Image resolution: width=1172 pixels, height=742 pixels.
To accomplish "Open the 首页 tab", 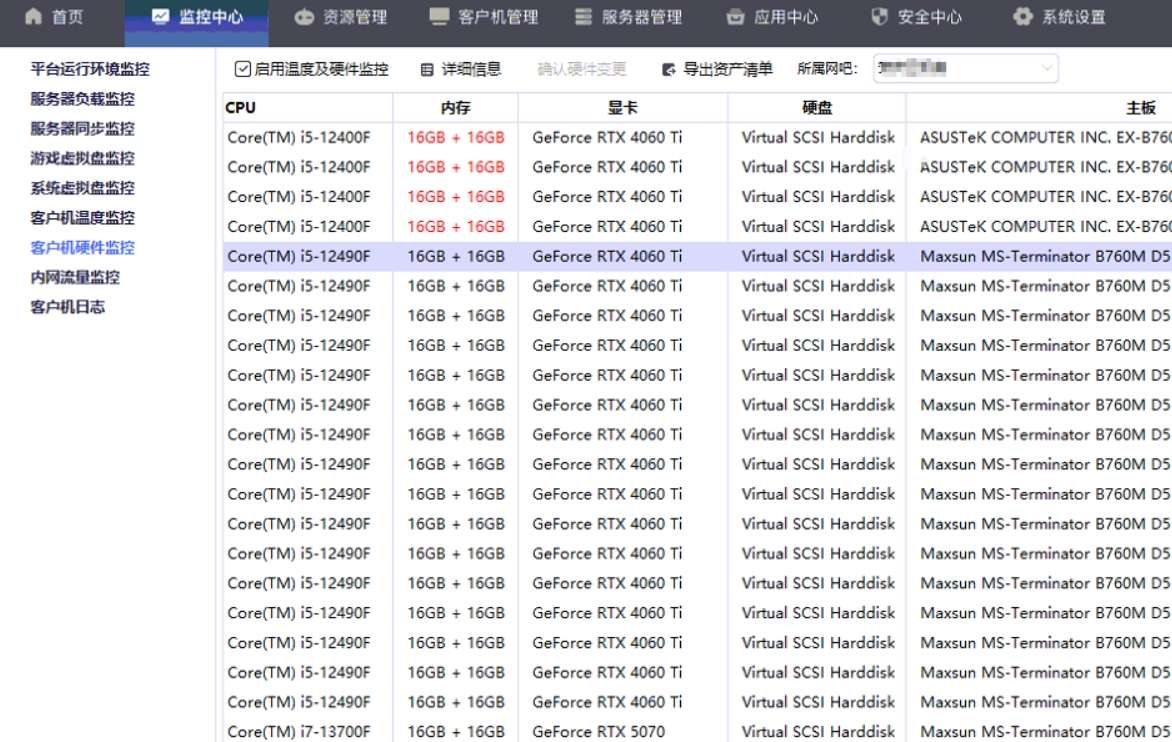I will pyautogui.click(x=55, y=16).
